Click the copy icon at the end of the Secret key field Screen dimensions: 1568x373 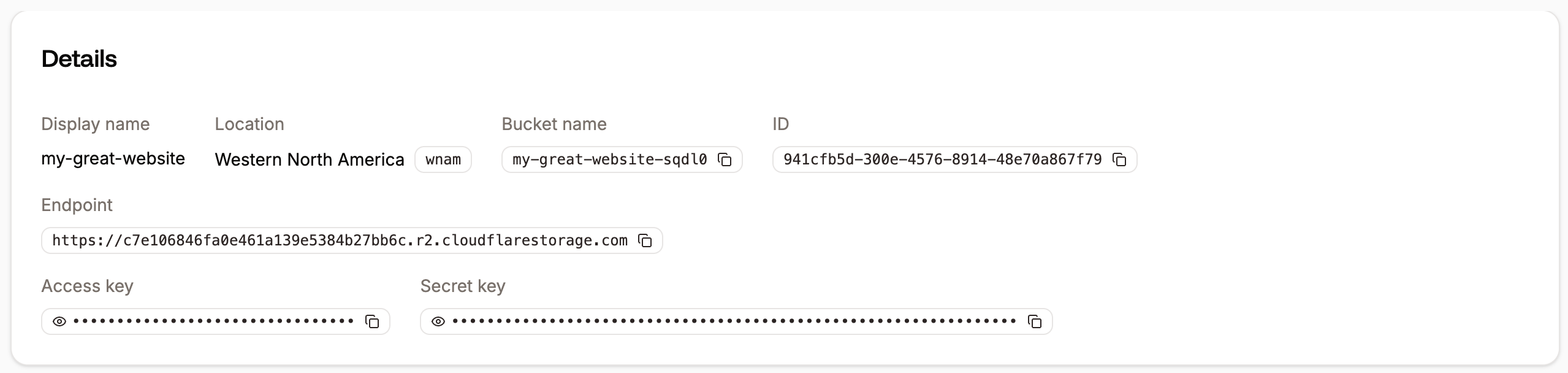tap(1036, 321)
